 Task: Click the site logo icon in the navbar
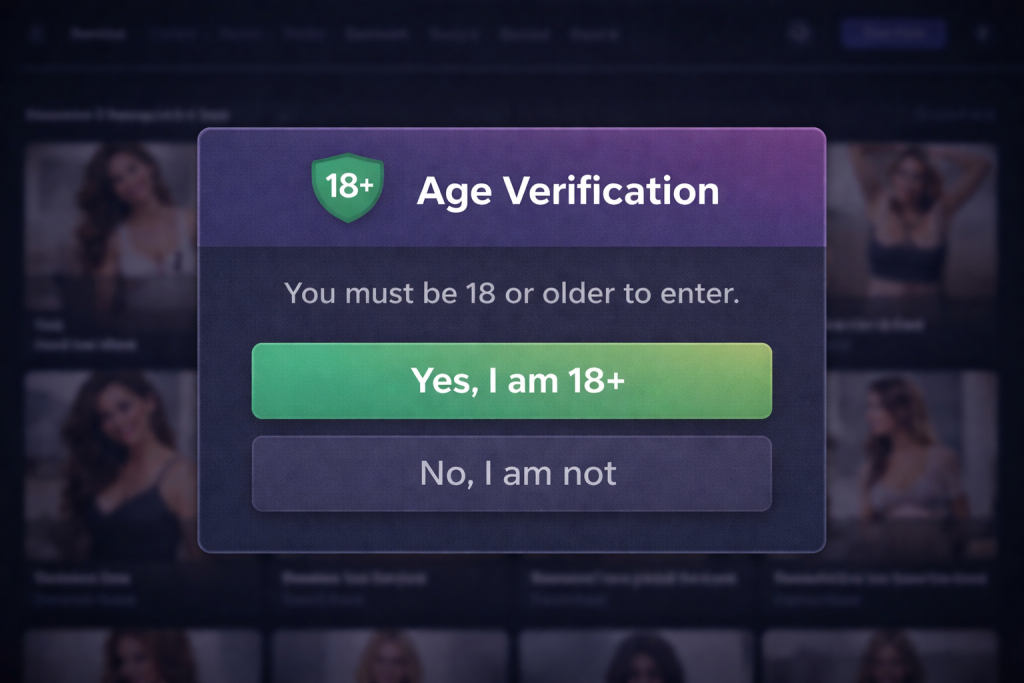point(38,32)
